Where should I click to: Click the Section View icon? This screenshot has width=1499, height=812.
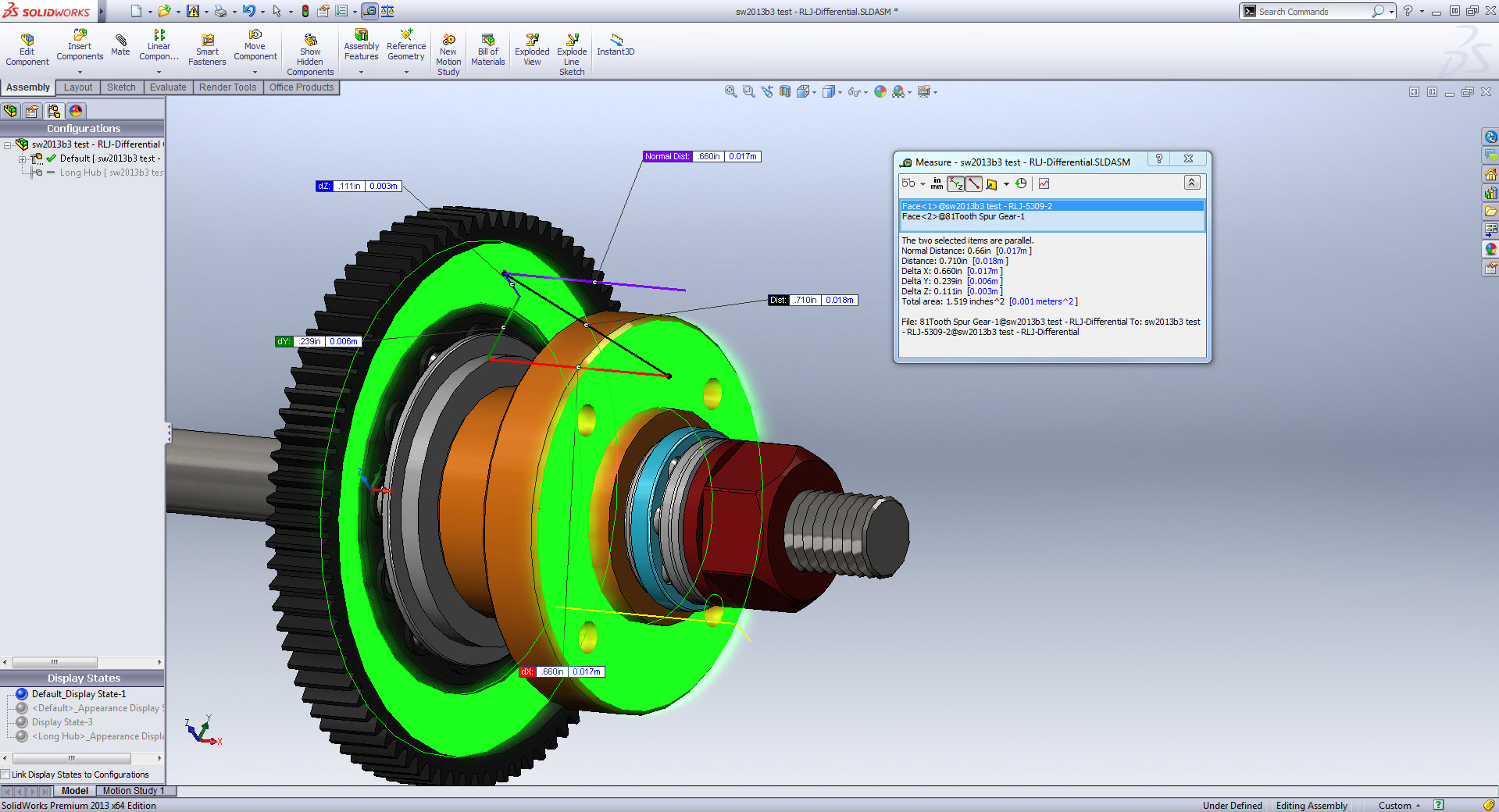point(785,91)
